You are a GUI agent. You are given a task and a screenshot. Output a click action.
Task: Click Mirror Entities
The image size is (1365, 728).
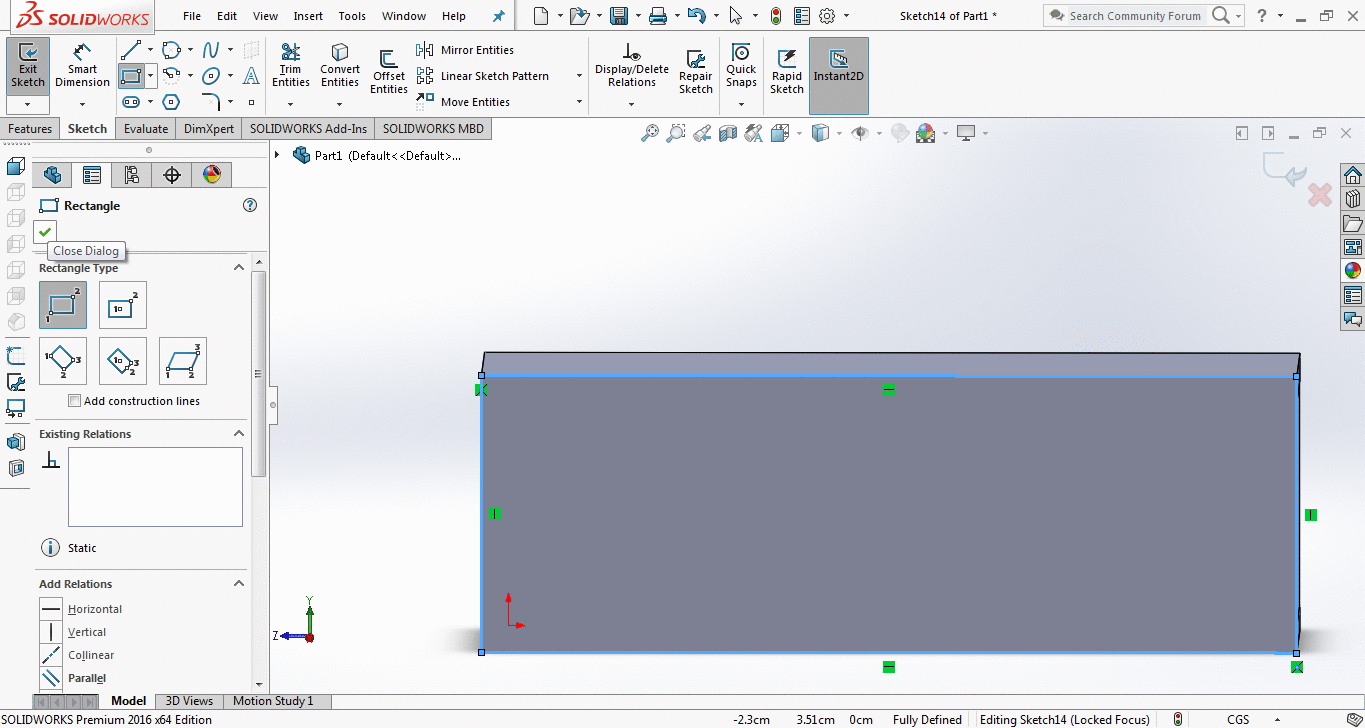coord(466,50)
